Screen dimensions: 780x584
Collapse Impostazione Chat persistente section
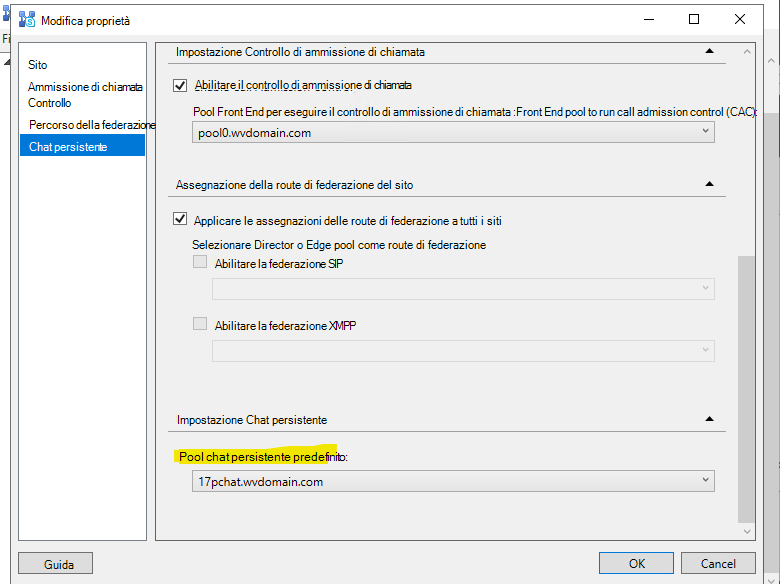tap(710, 419)
